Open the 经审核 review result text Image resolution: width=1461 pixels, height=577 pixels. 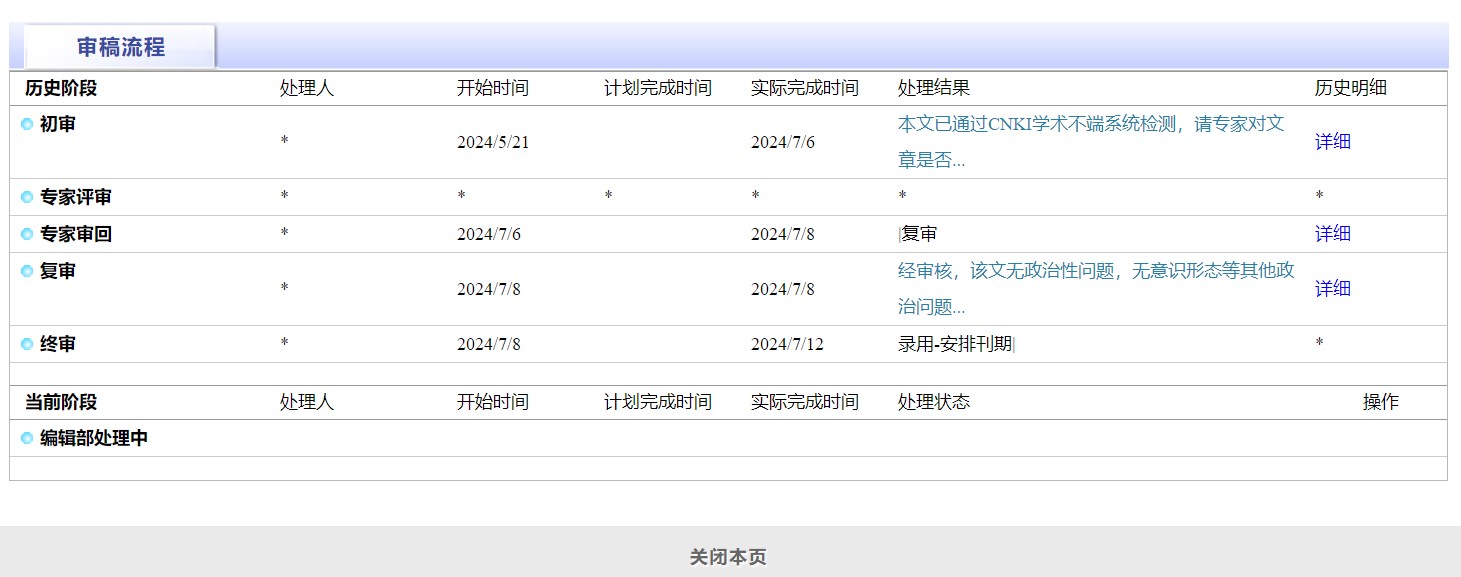click(x=1095, y=289)
